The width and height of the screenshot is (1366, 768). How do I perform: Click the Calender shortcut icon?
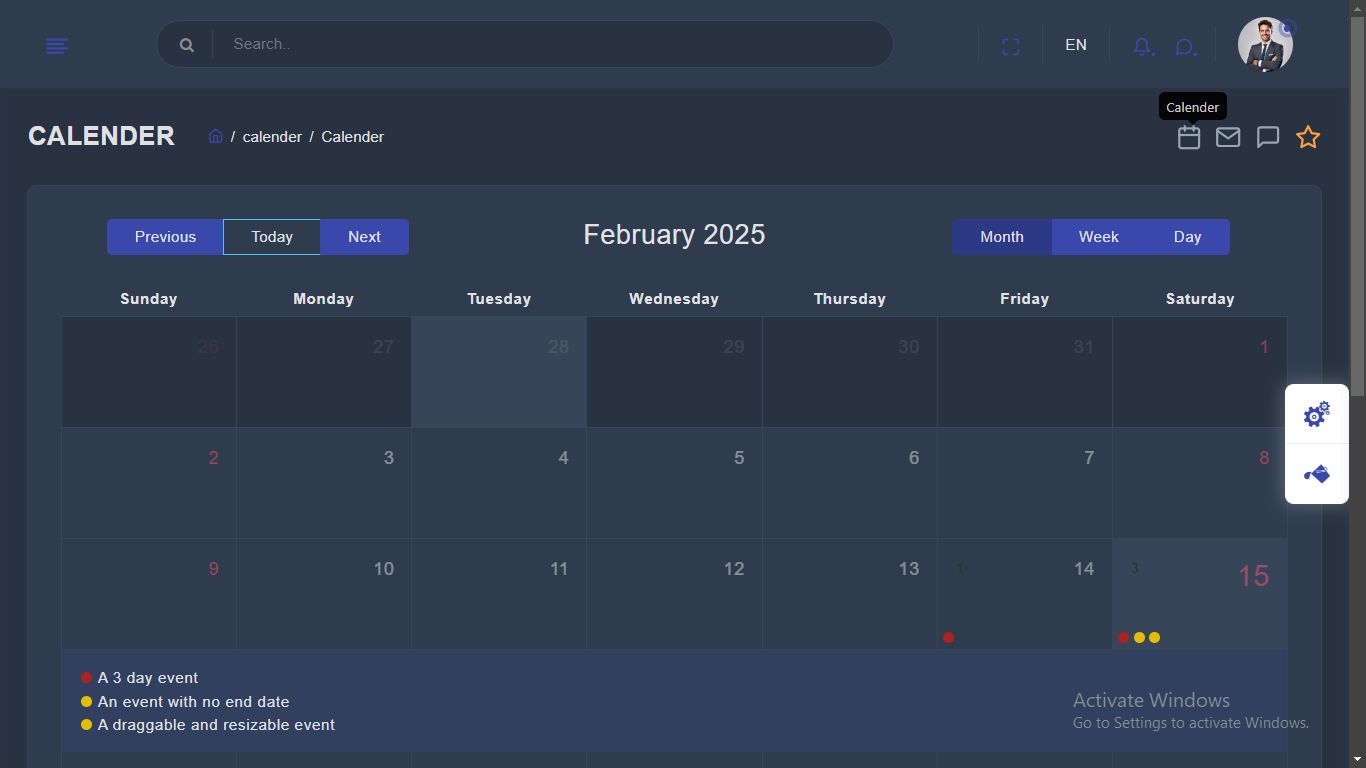coord(1189,137)
